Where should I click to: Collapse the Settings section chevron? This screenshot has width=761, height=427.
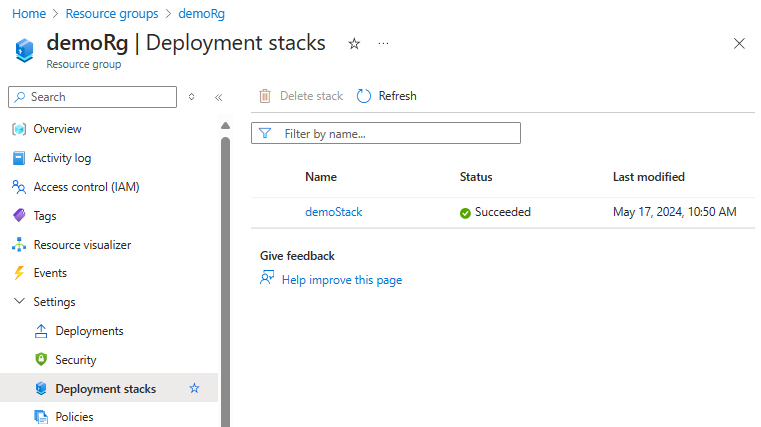click(x=18, y=302)
